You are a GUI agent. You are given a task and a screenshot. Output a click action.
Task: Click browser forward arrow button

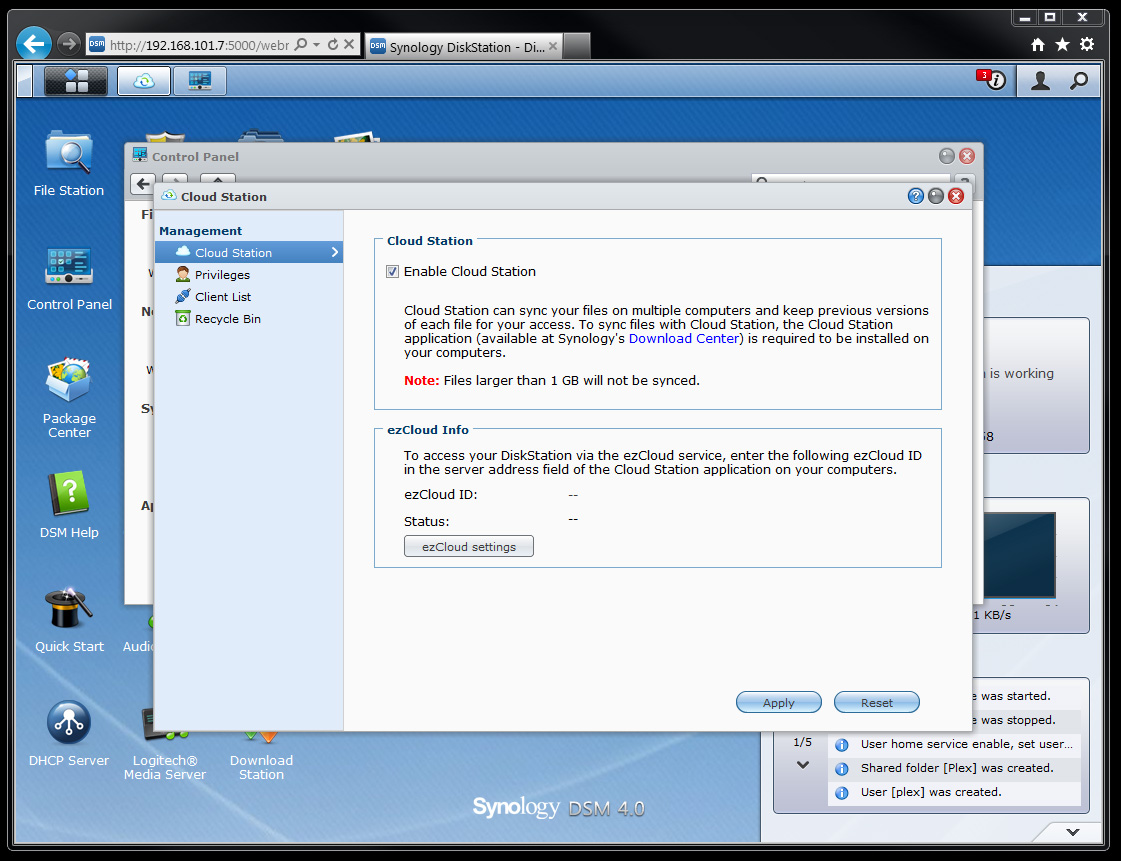pyautogui.click(x=69, y=44)
